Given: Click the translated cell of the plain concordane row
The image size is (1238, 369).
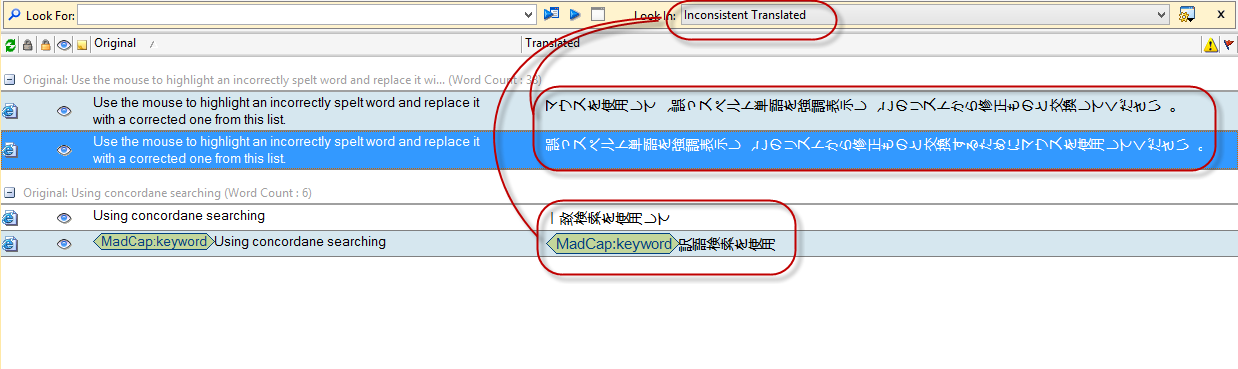Looking at the screenshot, I should (x=610, y=217).
